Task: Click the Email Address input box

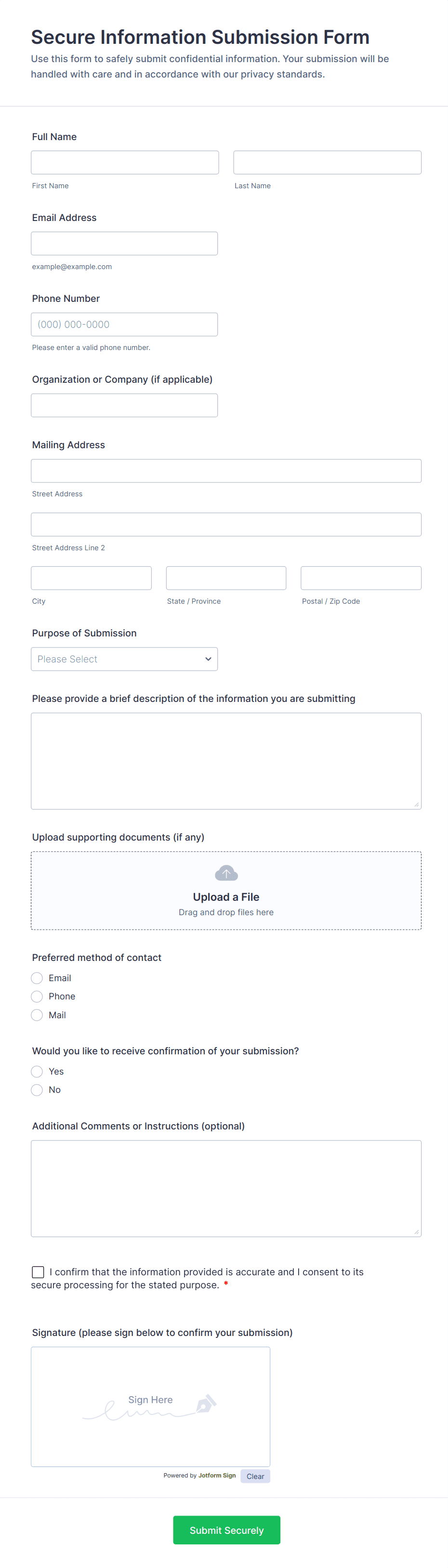Action: (124, 244)
